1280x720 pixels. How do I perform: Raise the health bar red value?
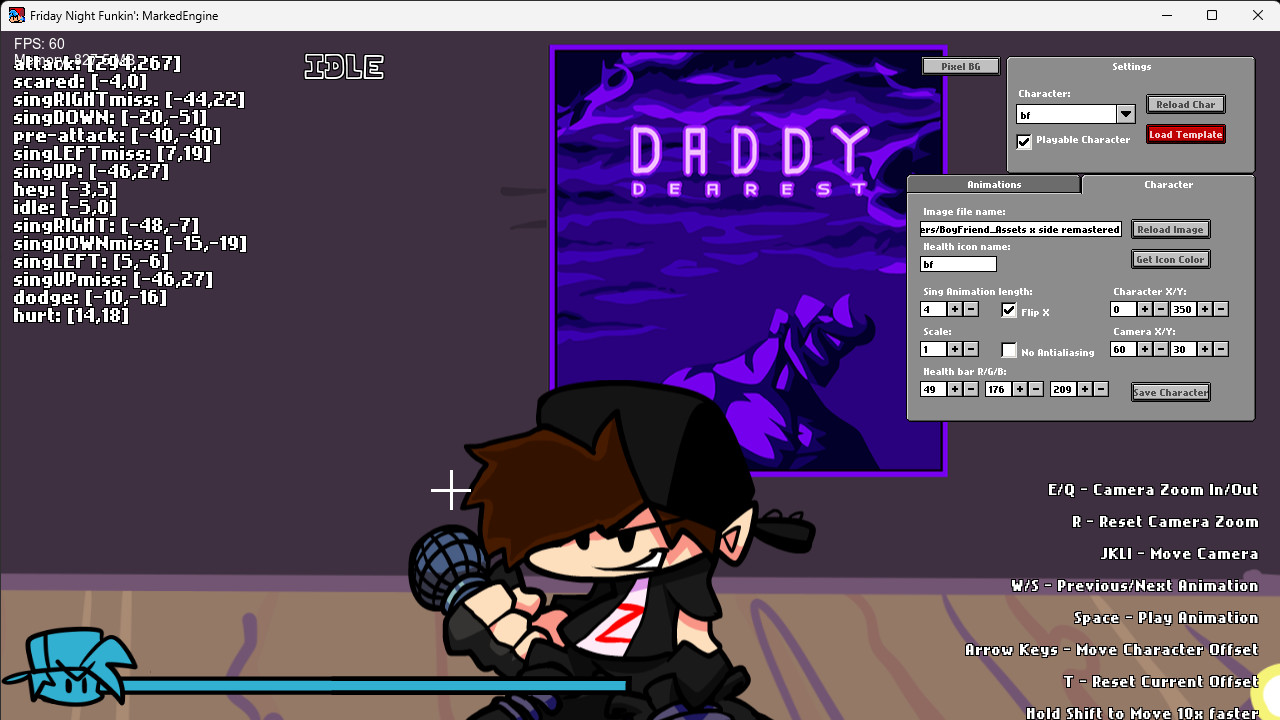tap(955, 390)
